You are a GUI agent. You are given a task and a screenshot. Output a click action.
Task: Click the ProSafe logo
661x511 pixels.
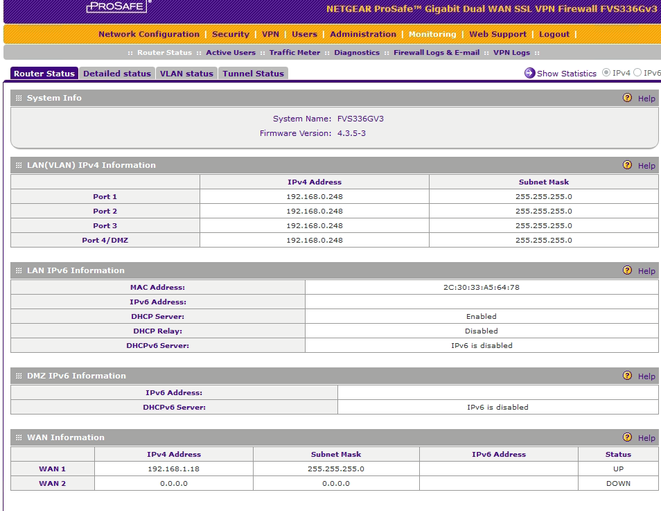117,6
